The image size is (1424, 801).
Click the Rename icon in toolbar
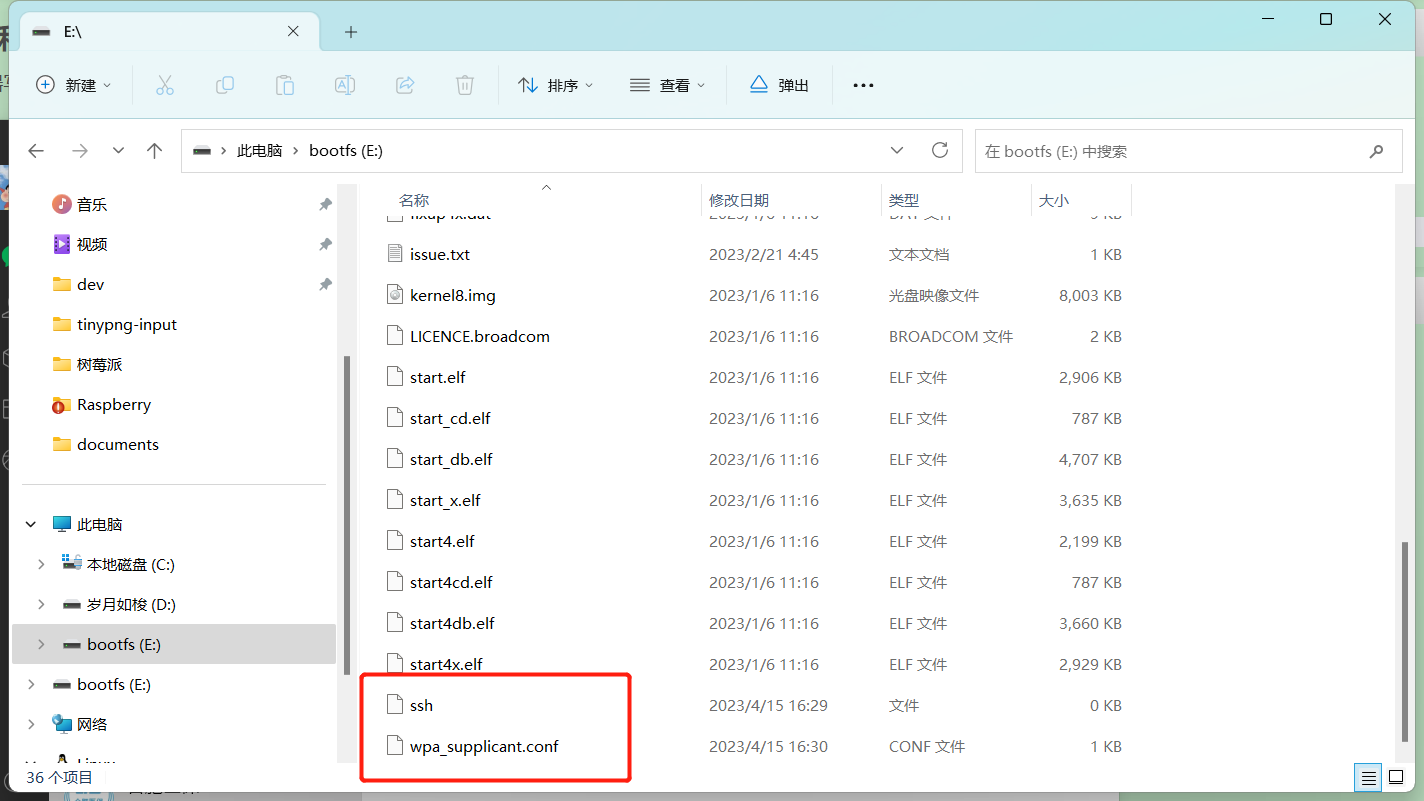point(345,85)
